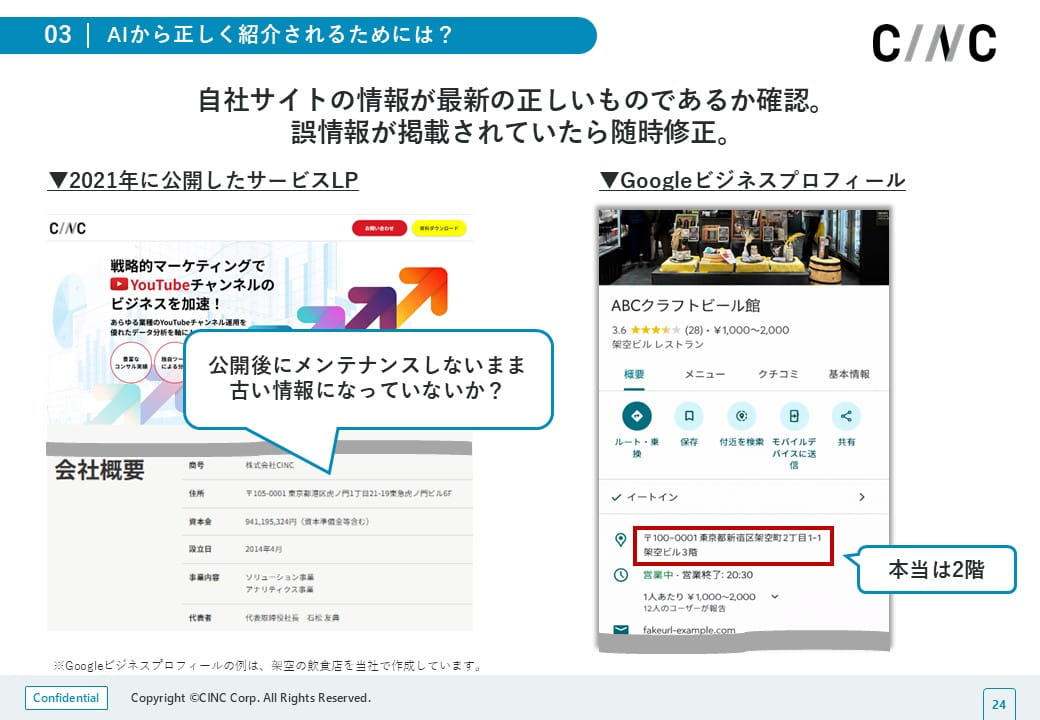1040x720 pixels.
Task: Switch to the クチコミ tab
Action: pos(778,374)
